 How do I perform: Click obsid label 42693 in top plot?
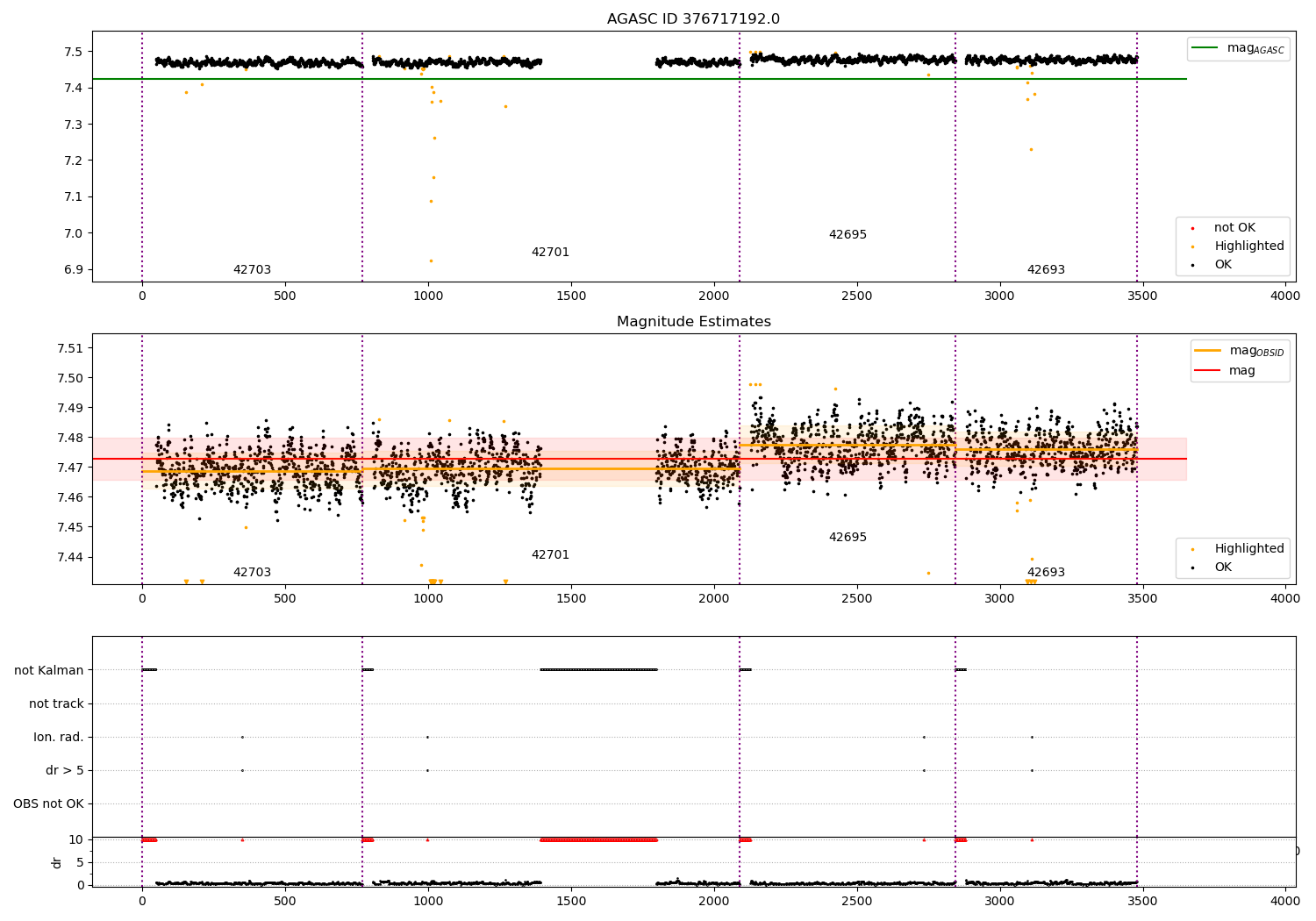1046,270
